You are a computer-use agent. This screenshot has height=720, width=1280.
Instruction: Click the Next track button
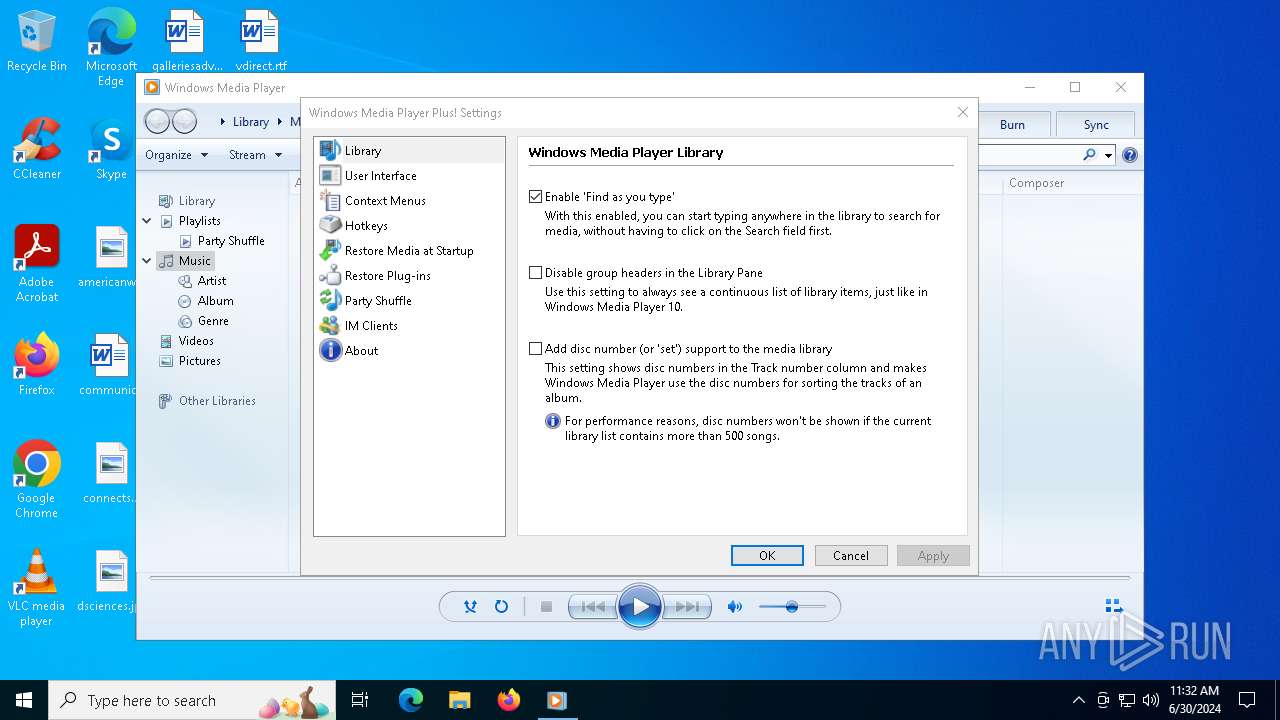(x=688, y=607)
